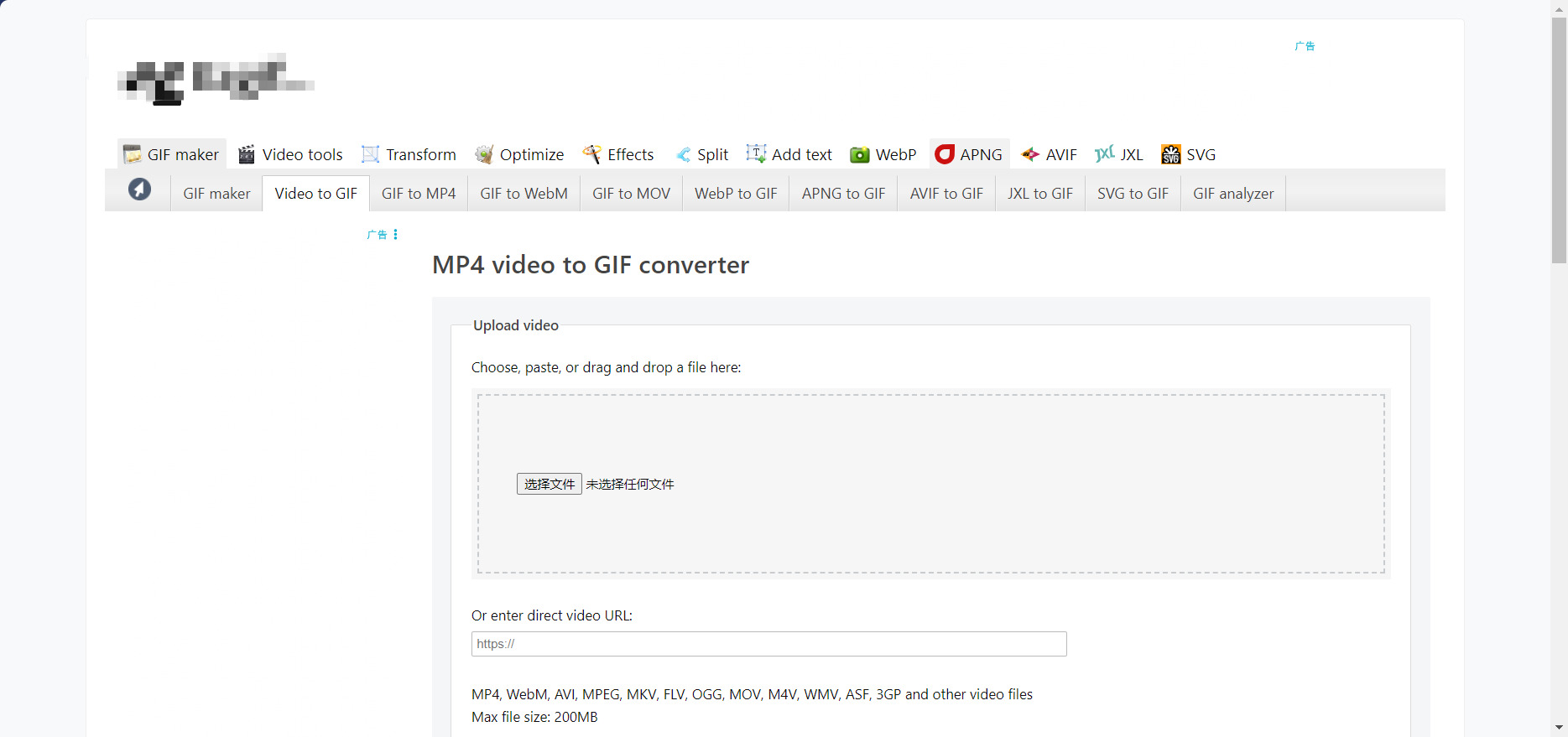Image resolution: width=1568 pixels, height=737 pixels.
Task: Click the Optimize icon
Action: 484,154
